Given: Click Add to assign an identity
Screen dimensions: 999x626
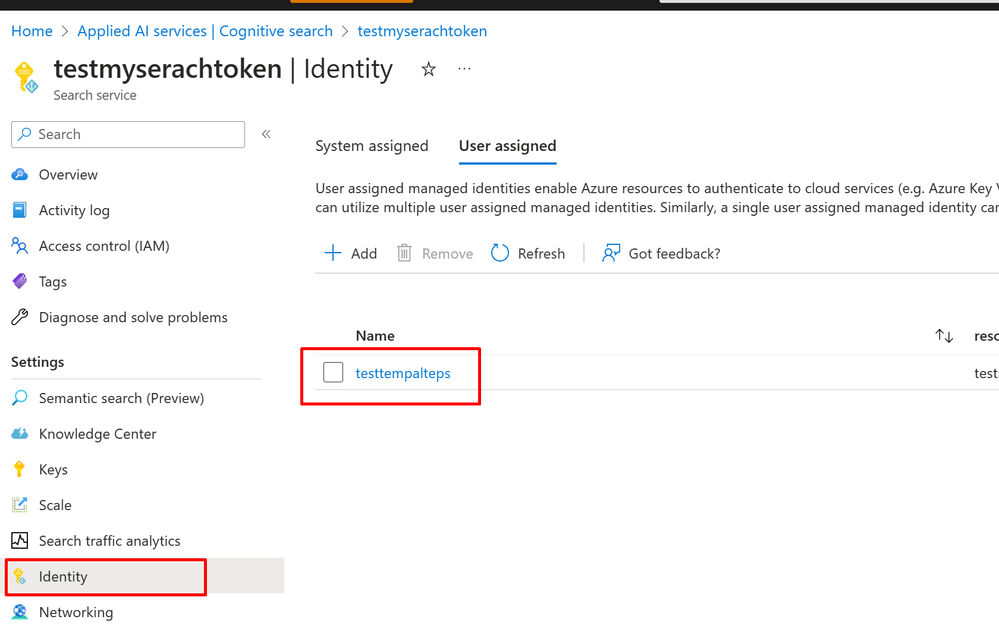Looking at the screenshot, I should coord(350,253).
